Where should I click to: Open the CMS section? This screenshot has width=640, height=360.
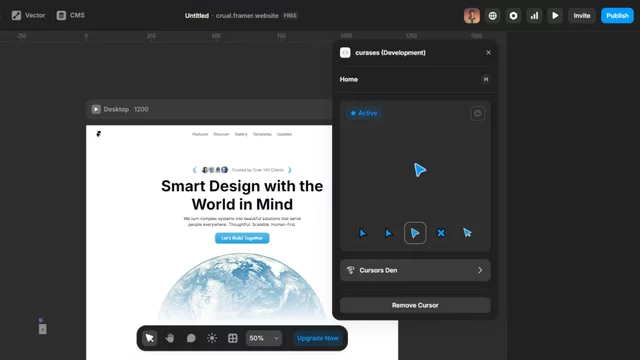coord(71,16)
